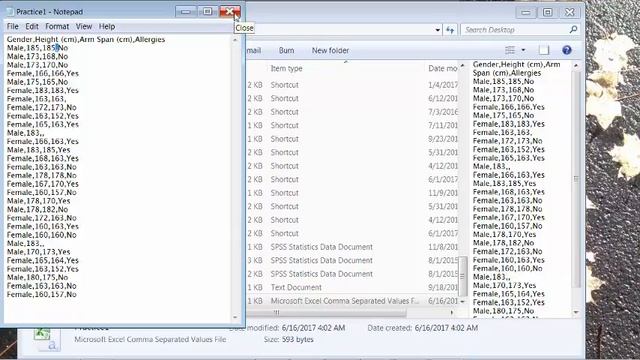This screenshot has width=640, height=360.
Task: Open the view options dropdown arrow
Action: click(x=523, y=50)
